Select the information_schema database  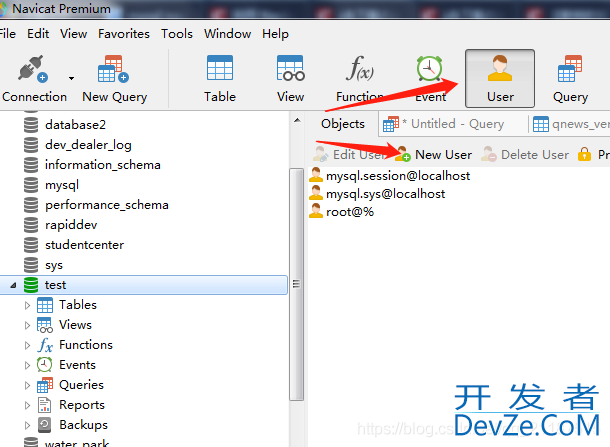(103, 165)
